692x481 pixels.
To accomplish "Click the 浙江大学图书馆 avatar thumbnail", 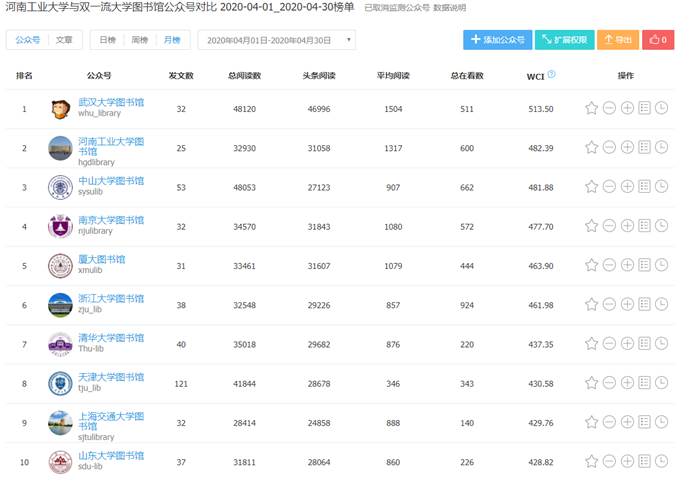I will 60,304.
